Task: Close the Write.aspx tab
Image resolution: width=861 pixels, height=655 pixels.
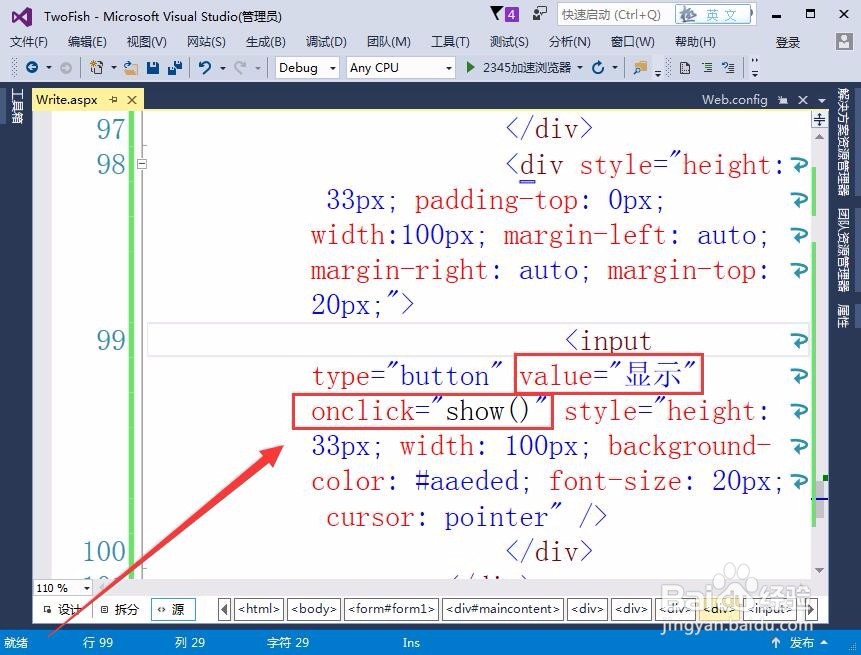Action: 132,99
